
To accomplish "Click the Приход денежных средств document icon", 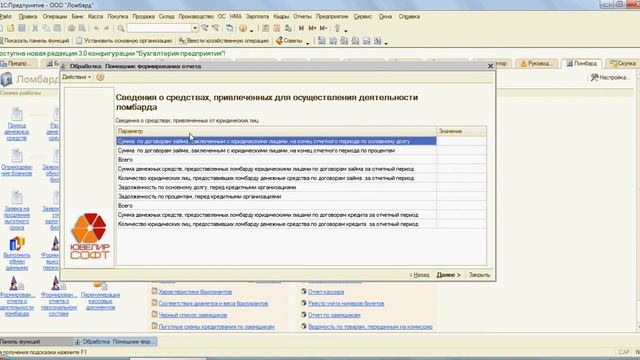I will pos(17,114).
